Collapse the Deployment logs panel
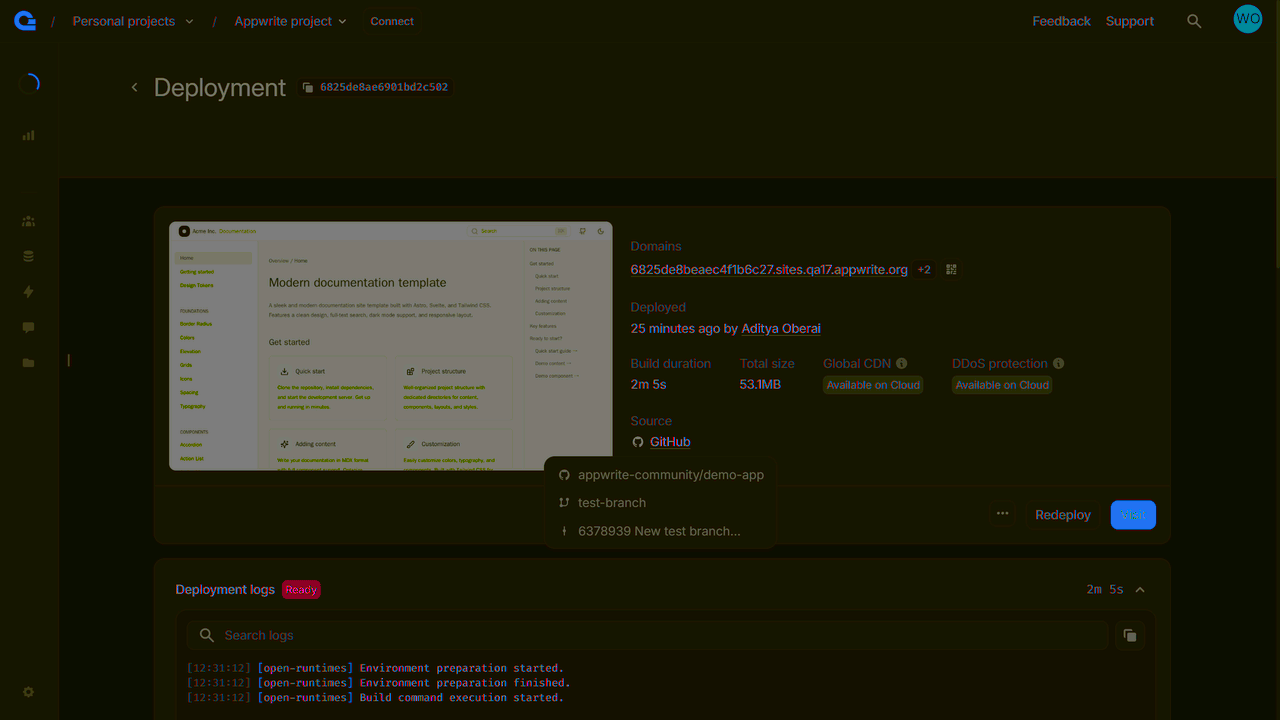 click(1139, 589)
